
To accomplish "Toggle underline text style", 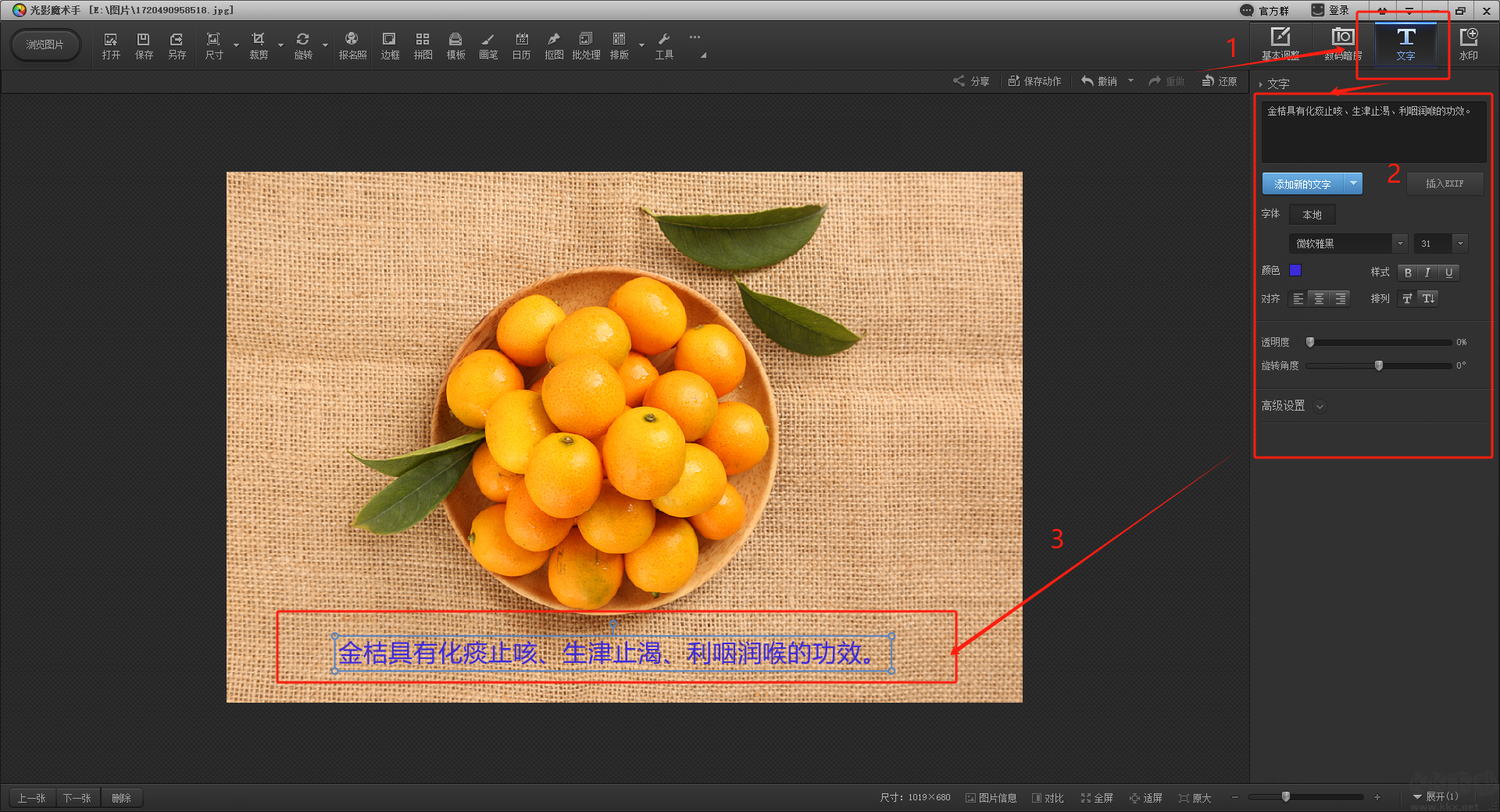I will 1448,272.
